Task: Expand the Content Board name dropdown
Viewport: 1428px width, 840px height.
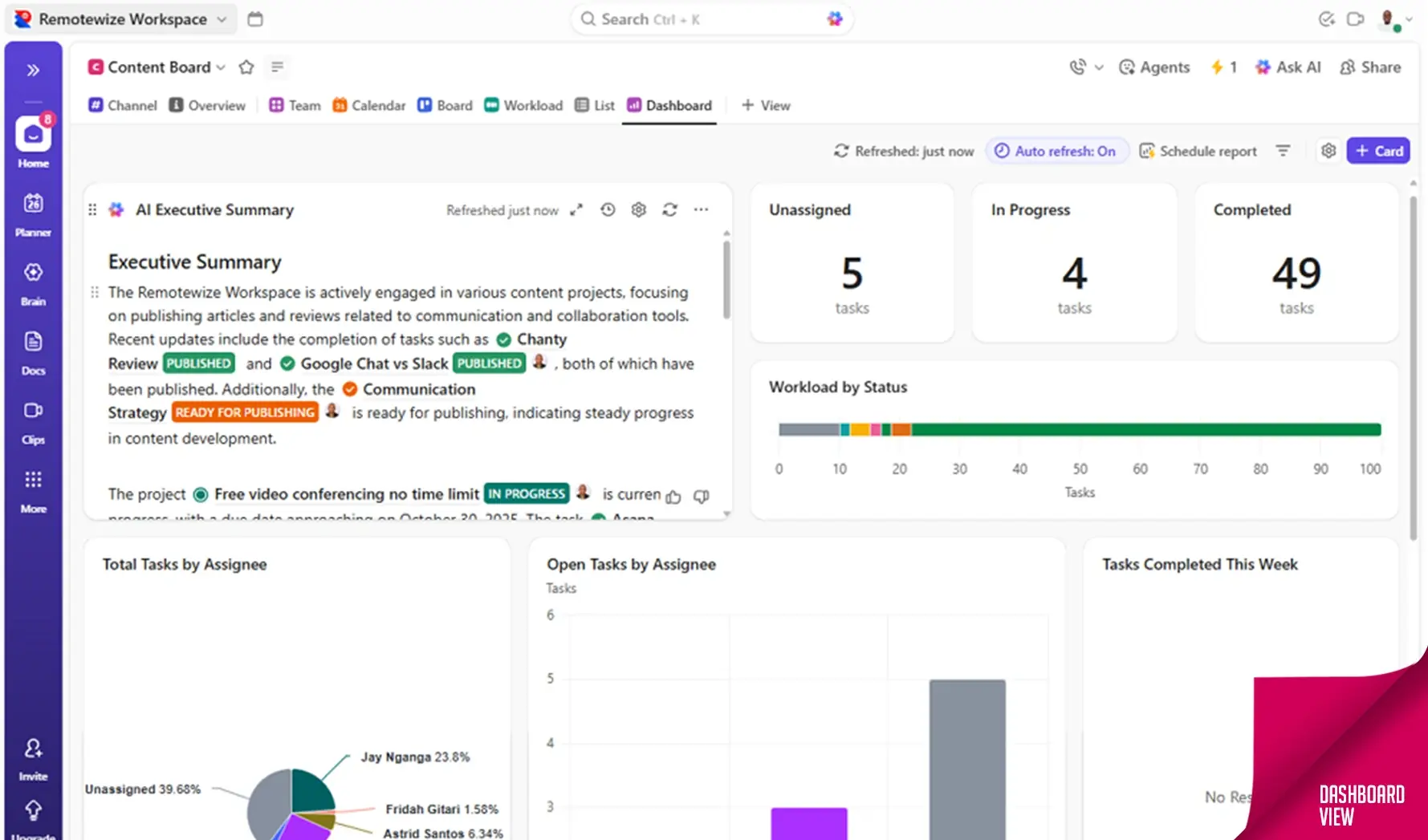Action: click(x=221, y=67)
